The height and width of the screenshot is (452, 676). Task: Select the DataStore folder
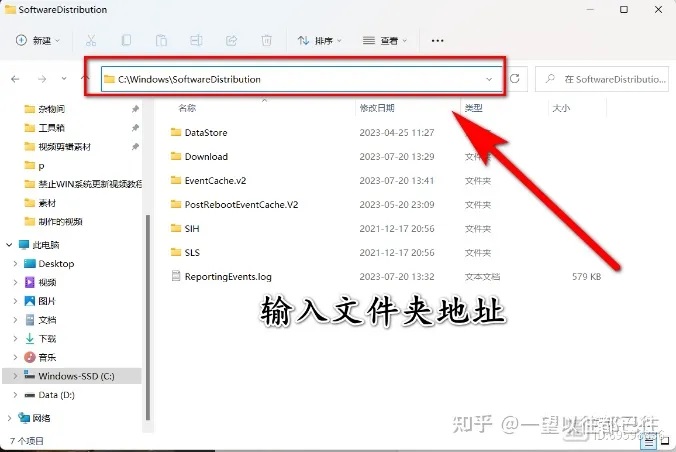pyautogui.click(x=206, y=132)
